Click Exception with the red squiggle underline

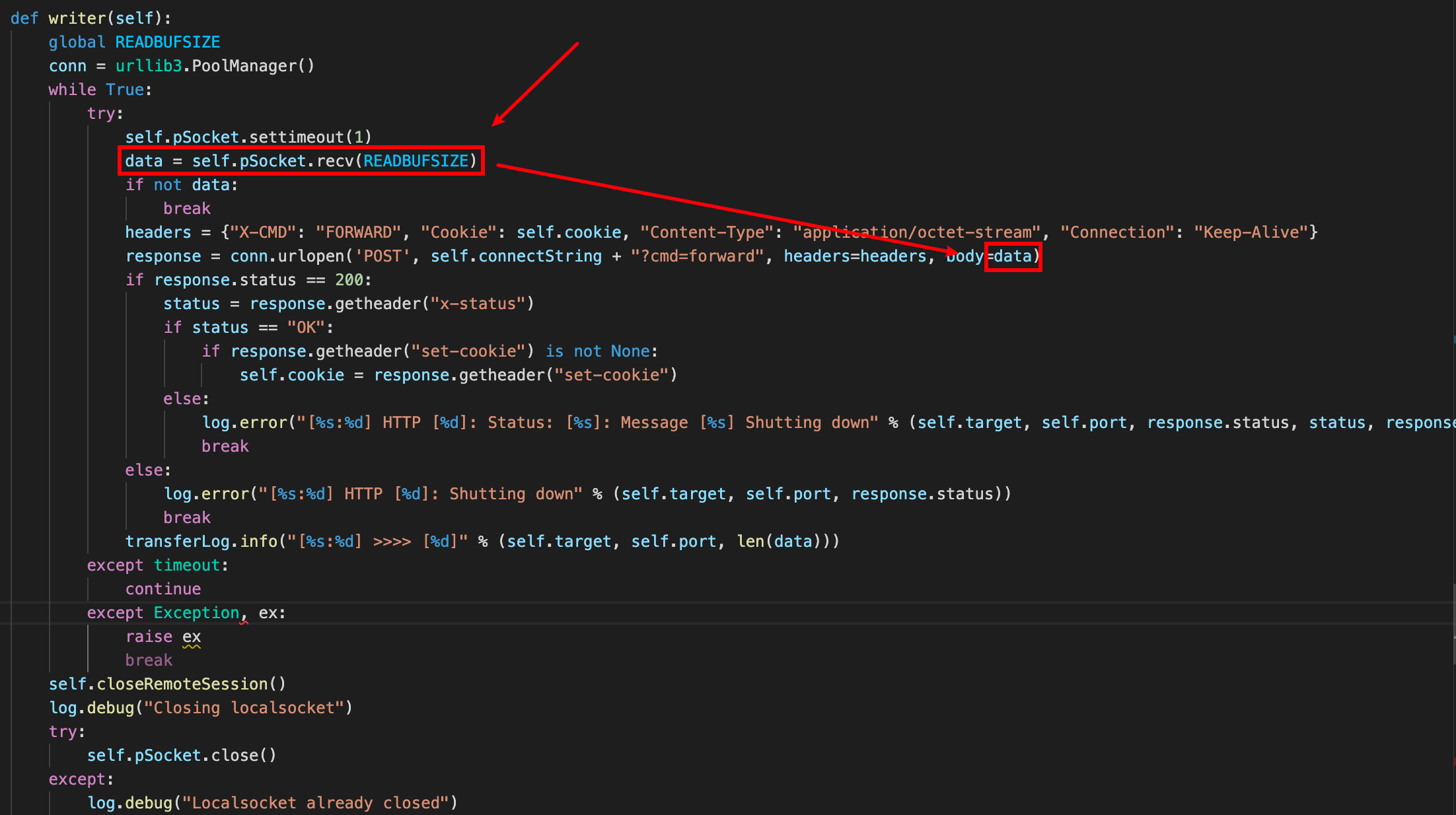coord(196,613)
